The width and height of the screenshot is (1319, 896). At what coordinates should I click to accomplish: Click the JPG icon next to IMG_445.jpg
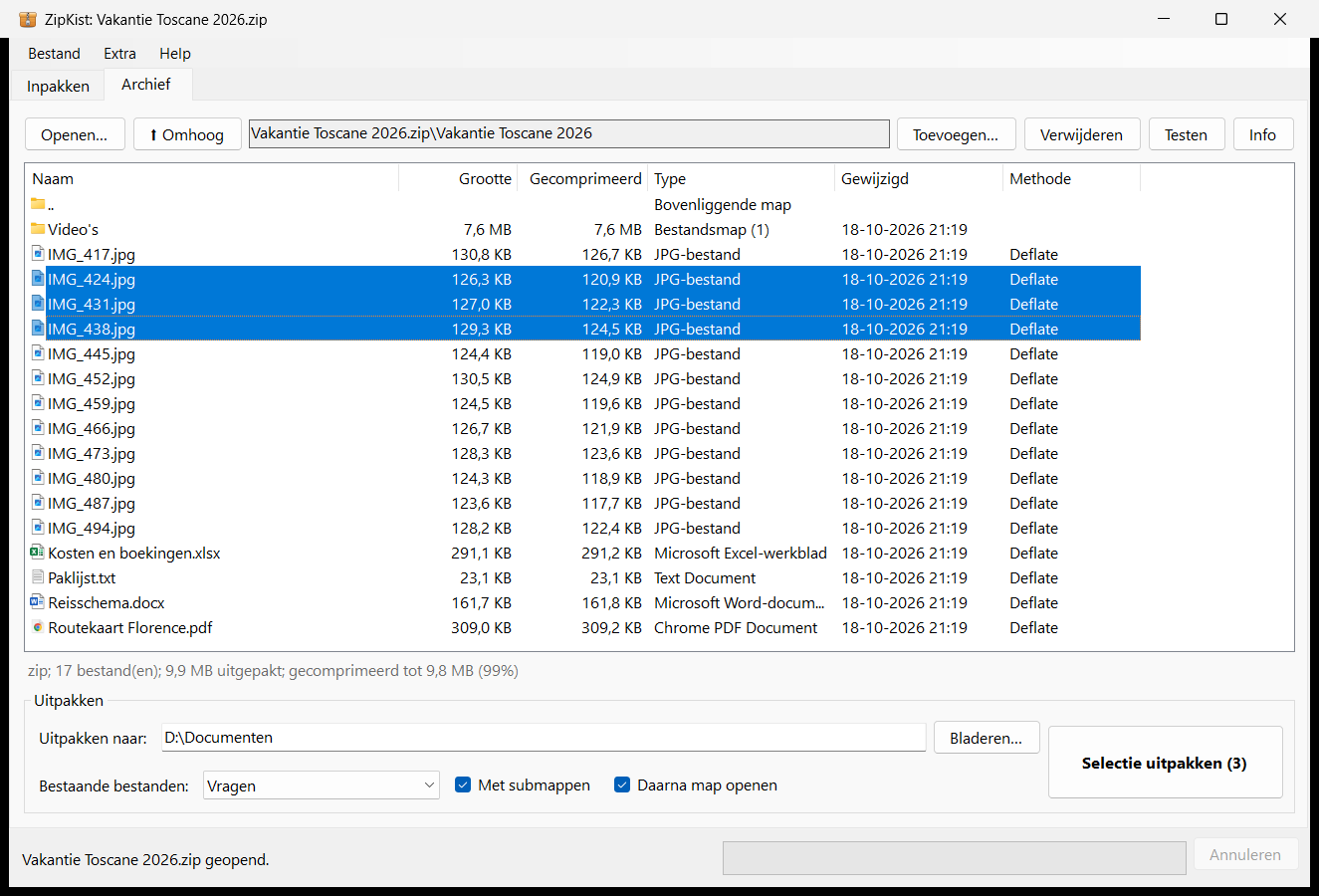pos(38,353)
